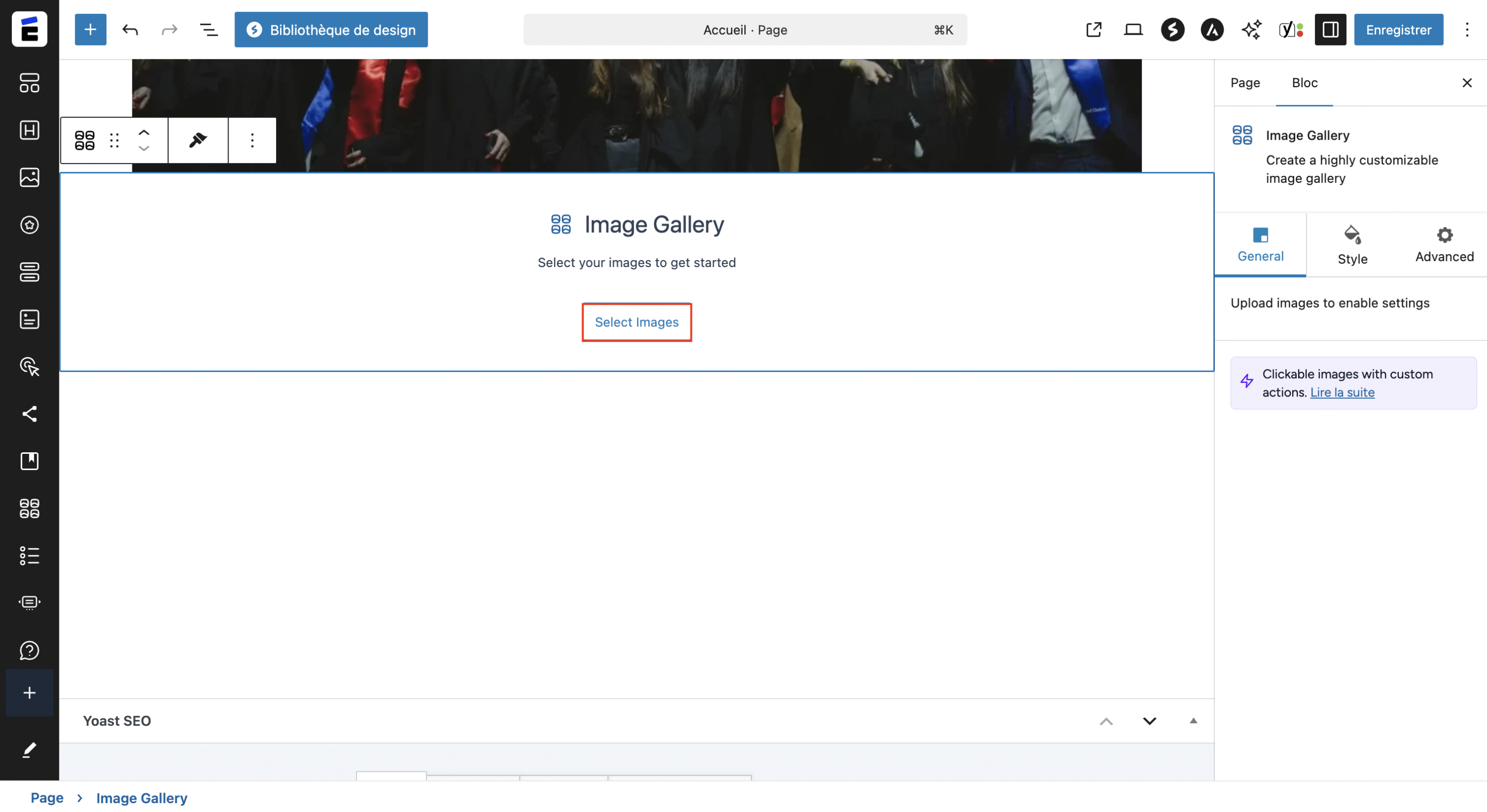Image resolution: width=1487 pixels, height=812 pixels.
Task: Open the Style tab of the Image Gallery settings
Action: (x=1352, y=244)
